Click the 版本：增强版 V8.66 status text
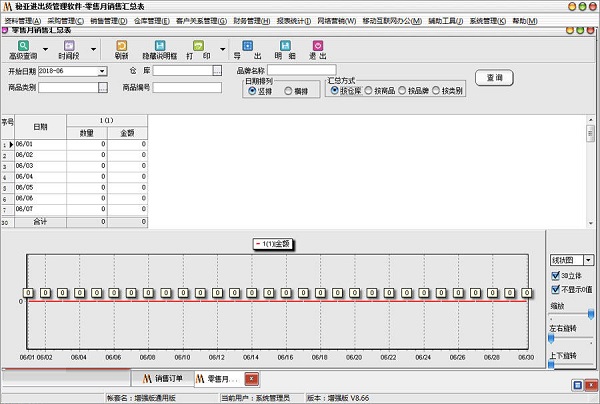Viewport: 600px width, 404px height. (x=338, y=398)
